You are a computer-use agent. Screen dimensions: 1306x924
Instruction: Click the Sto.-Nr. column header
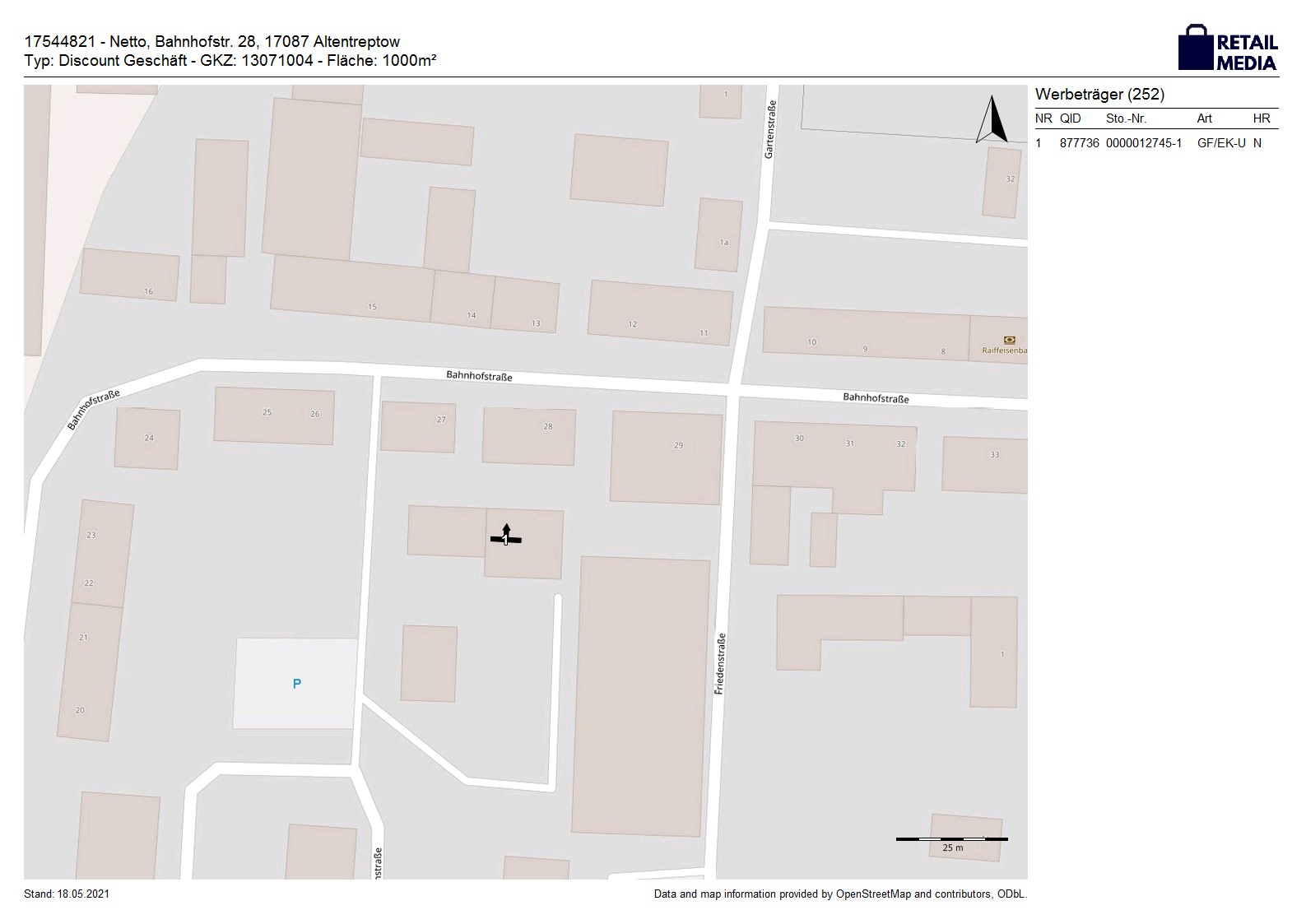coord(1126,118)
